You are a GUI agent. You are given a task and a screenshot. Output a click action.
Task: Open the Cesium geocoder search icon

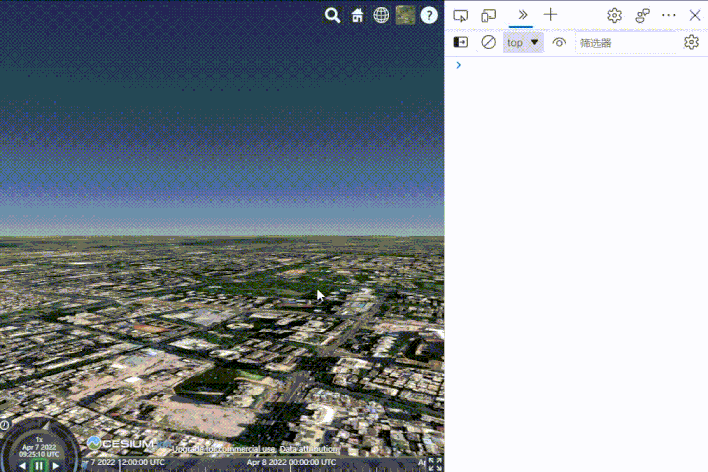(332, 15)
